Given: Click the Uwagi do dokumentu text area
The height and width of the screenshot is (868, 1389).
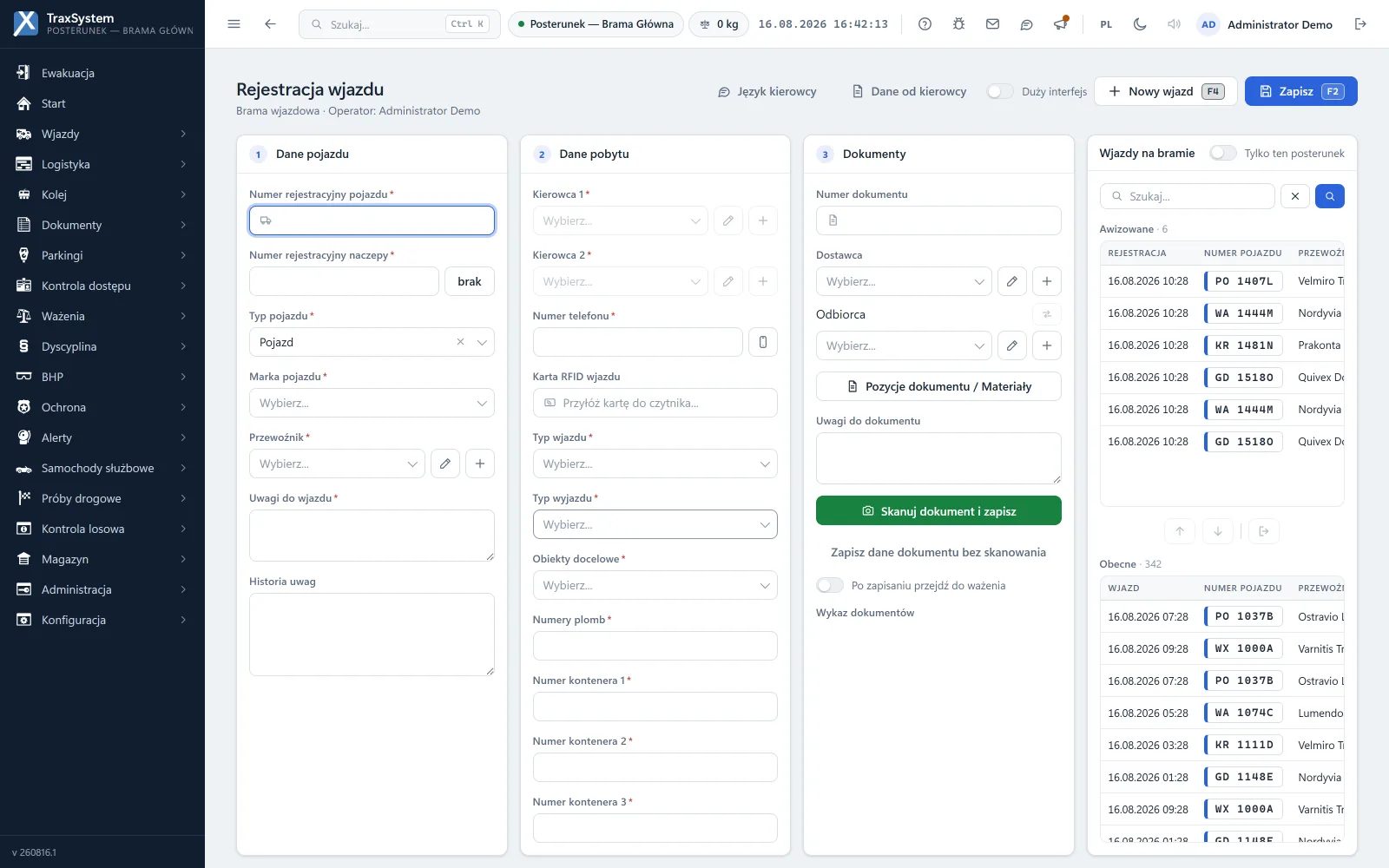Looking at the screenshot, I should pos(938,457).
